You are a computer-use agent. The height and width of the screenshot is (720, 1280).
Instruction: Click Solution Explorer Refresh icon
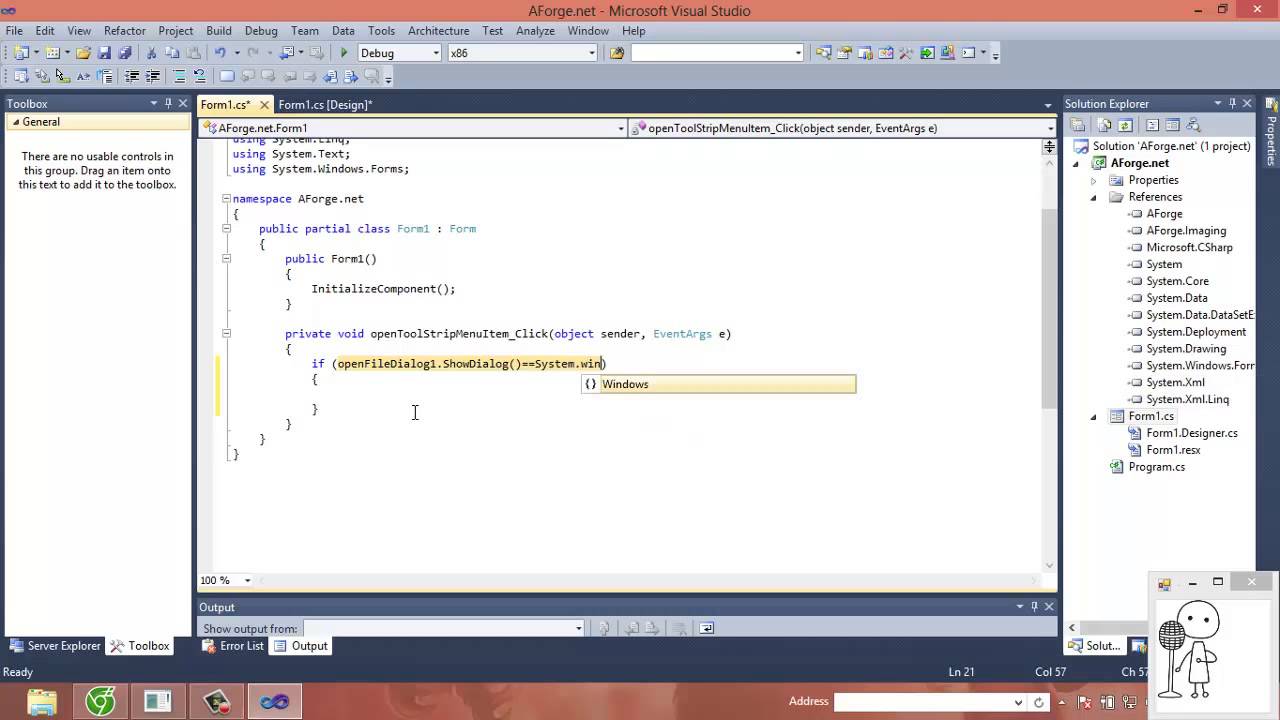tap(1125, 126)
